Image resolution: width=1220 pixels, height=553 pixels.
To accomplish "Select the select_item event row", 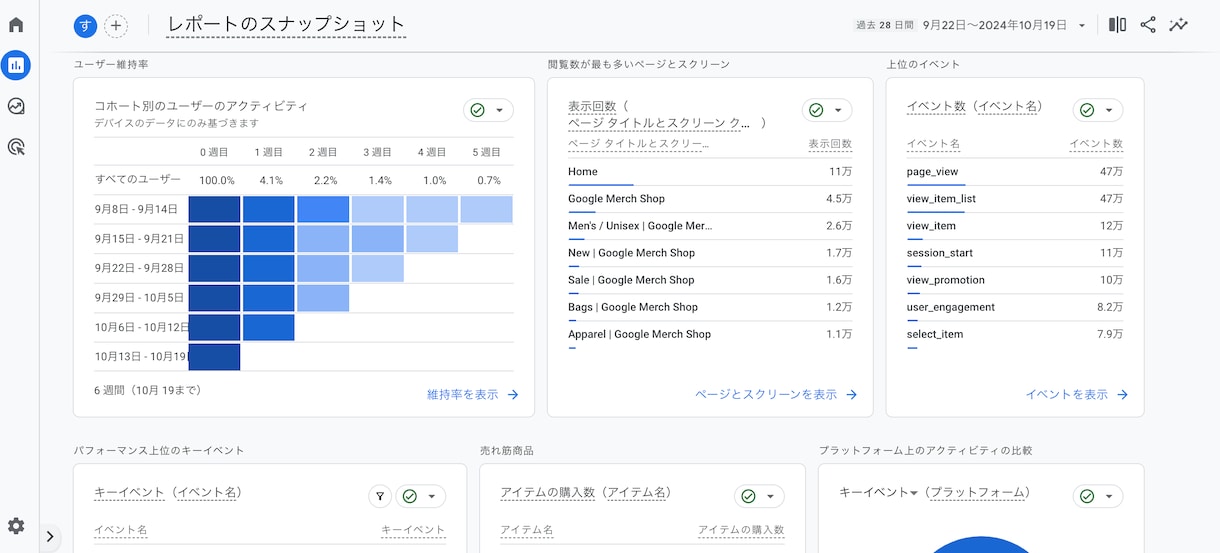I will coord(1015,334).
